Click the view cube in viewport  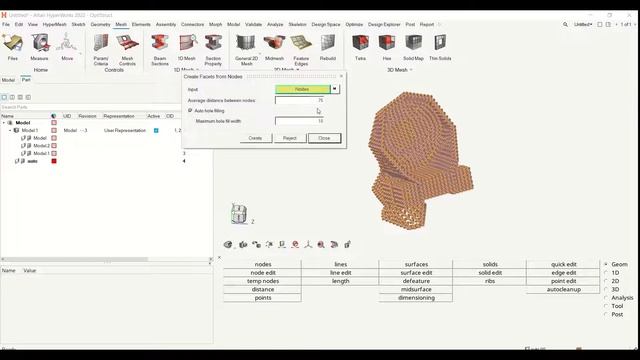239,213
